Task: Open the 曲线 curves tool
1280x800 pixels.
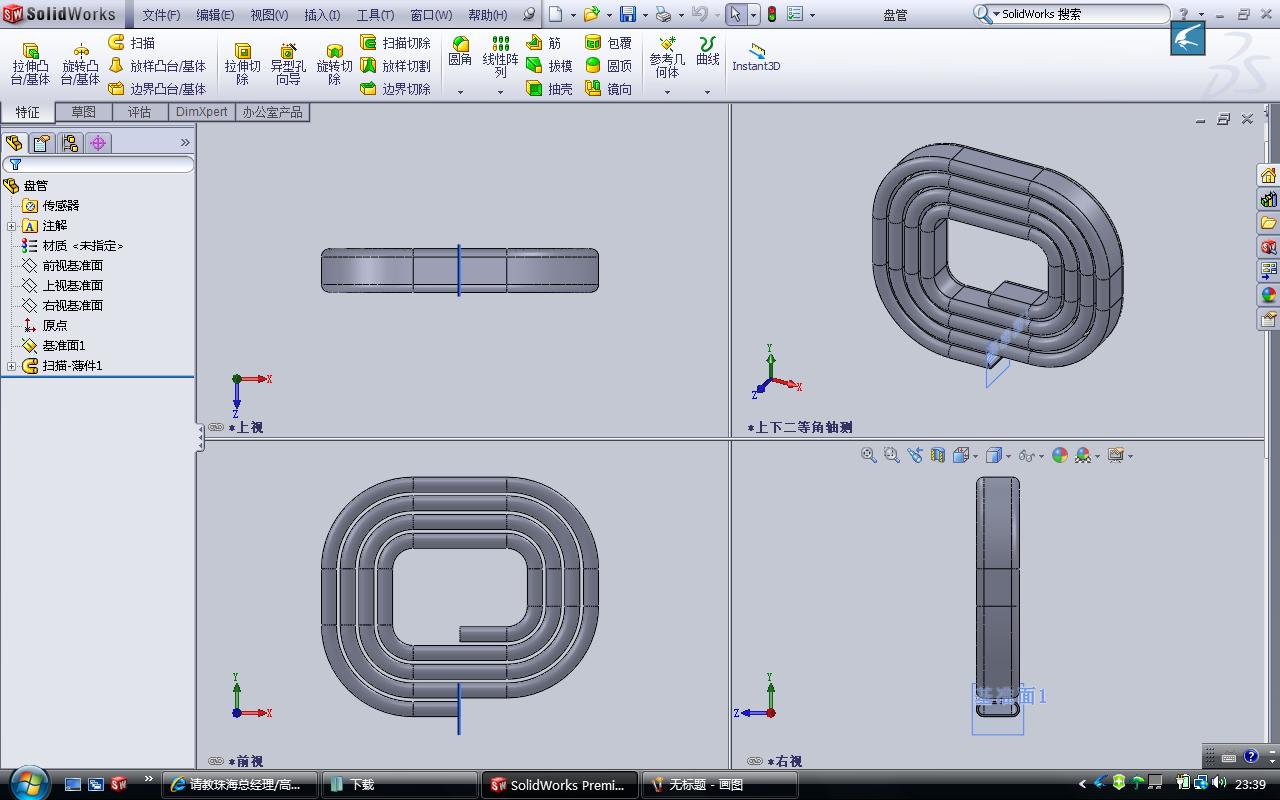Action: click(708, 52)
